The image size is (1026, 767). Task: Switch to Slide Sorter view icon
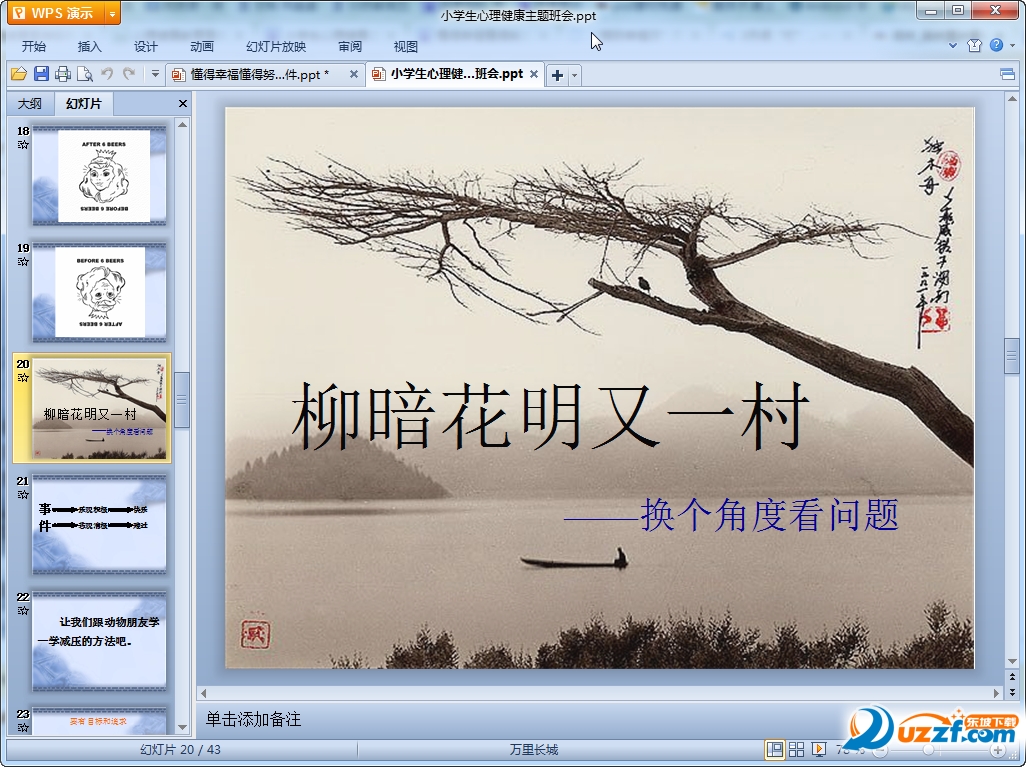[x=796, y=750]
